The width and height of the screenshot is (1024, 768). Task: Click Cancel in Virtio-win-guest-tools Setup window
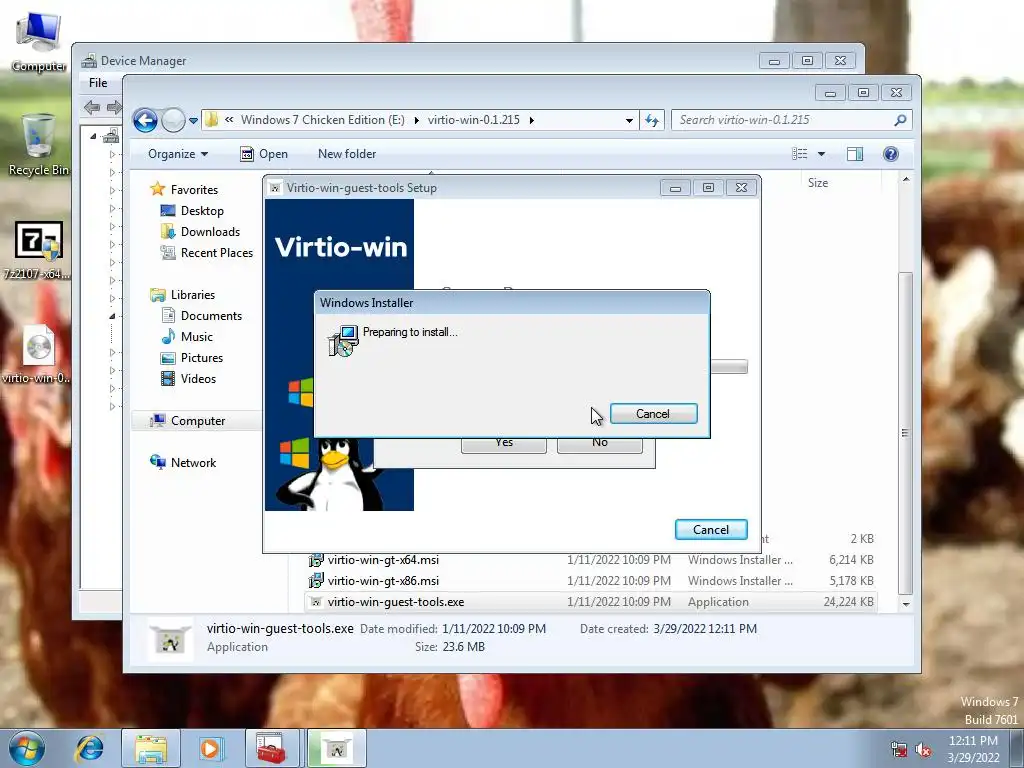[x=711, y=530]
